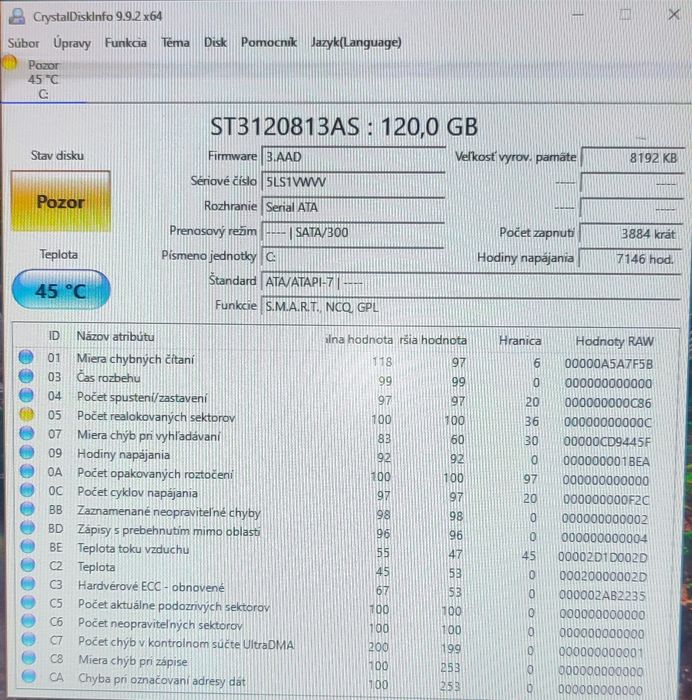
Task: Select the yellow Pozor disk C: status icon
Action: (10, 63)
